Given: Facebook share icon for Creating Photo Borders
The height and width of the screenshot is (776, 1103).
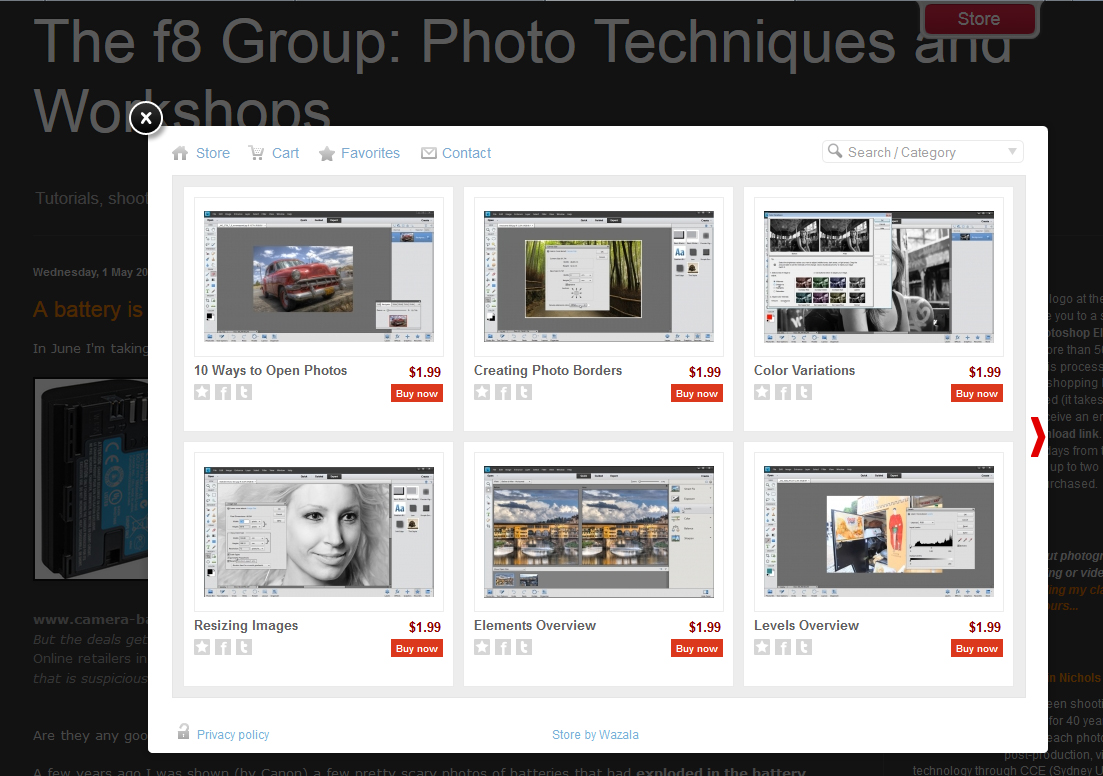Looking at the screenshot, I should click(x=503, y=392).
